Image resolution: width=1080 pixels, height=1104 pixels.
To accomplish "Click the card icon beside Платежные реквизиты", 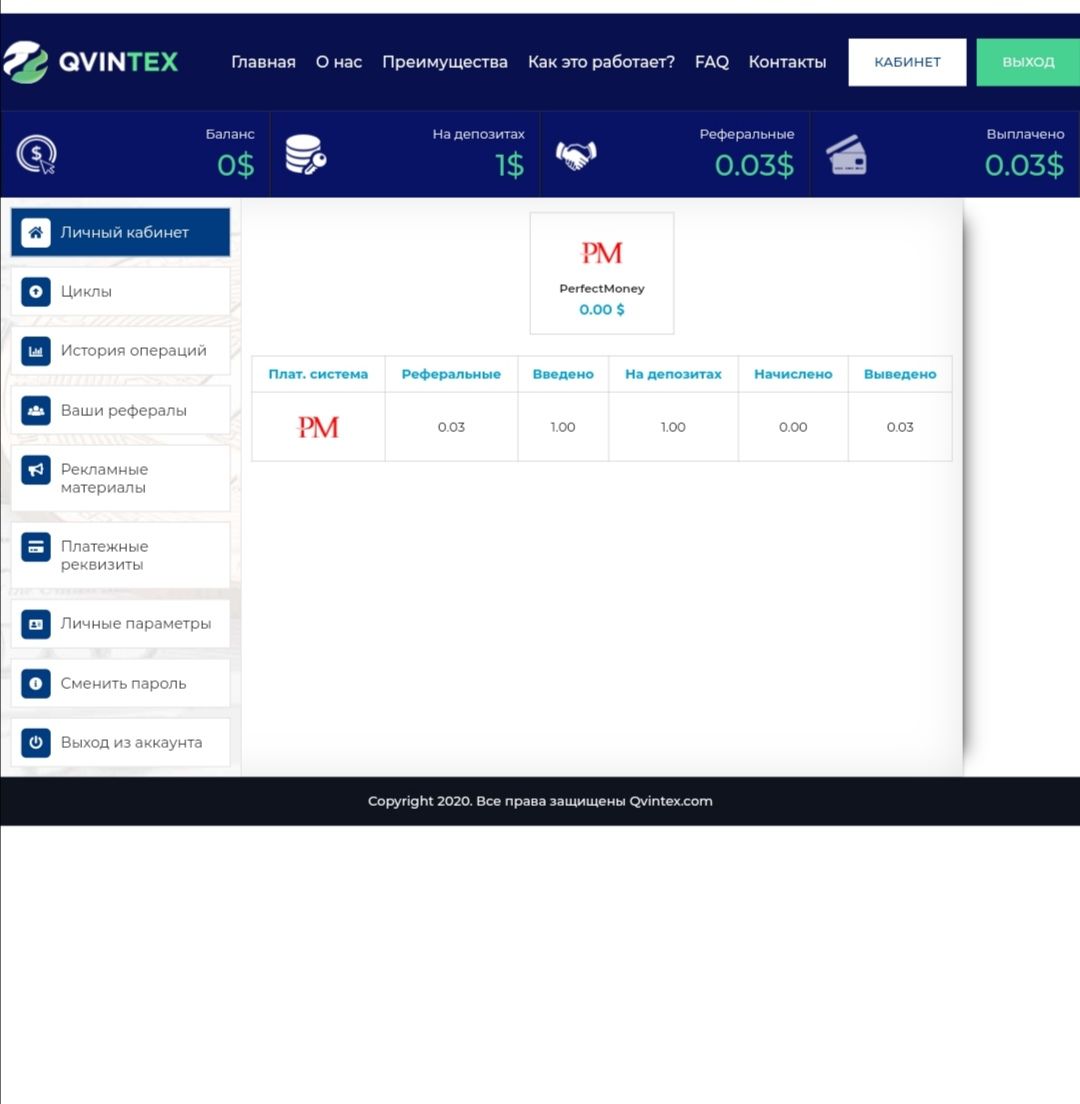I will (x=36, y=546).
